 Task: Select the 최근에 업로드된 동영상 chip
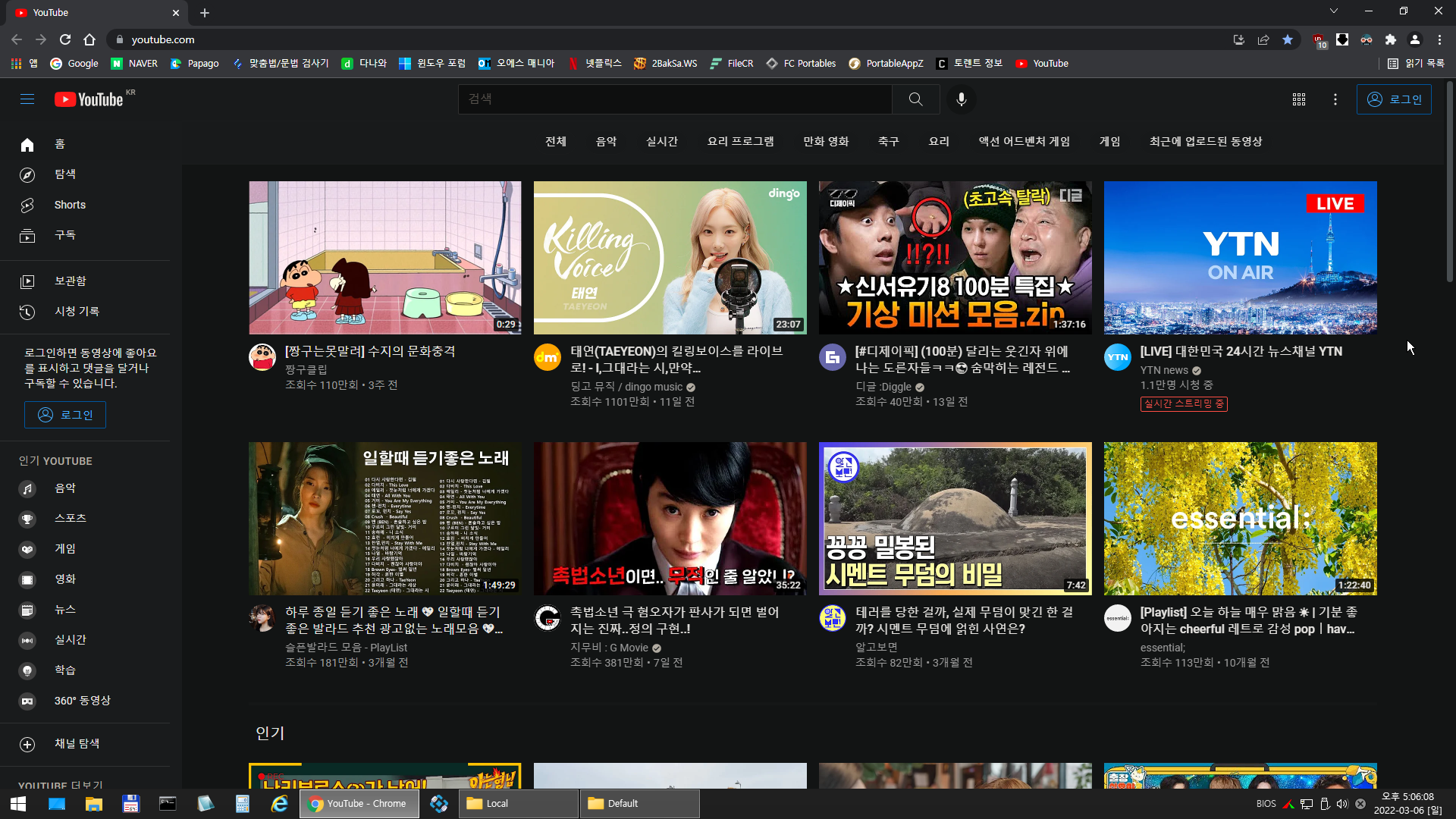(1206, 142)
